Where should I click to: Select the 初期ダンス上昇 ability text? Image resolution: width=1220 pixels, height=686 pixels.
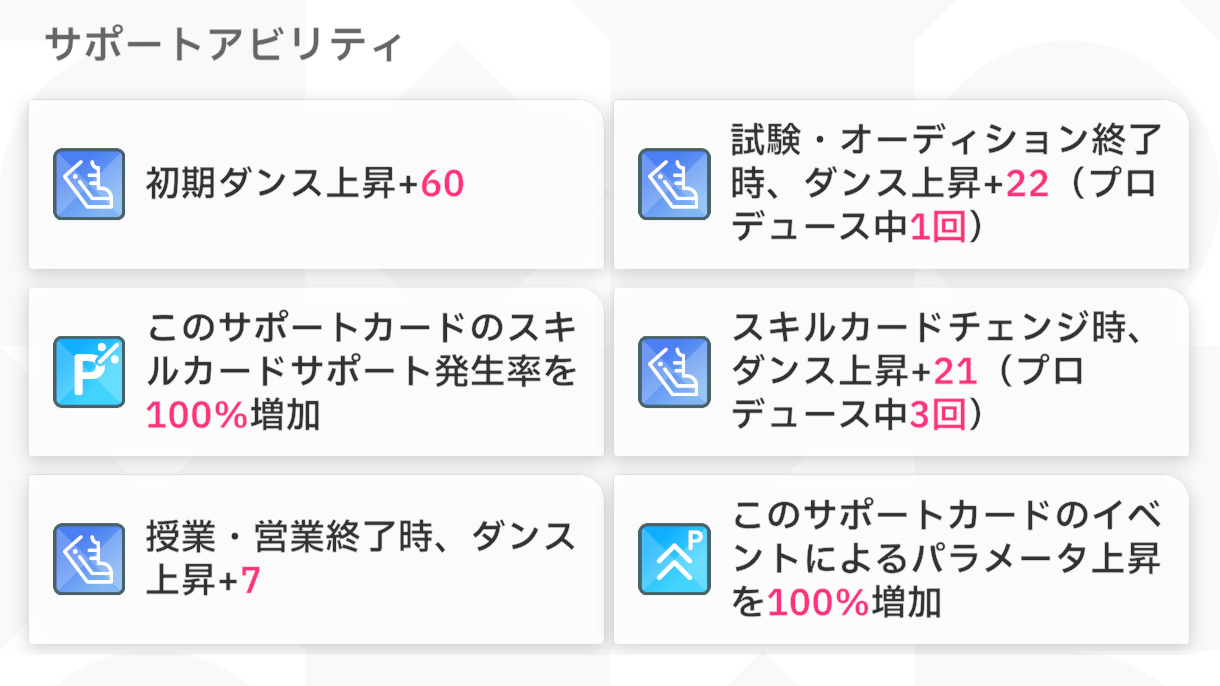coord(306,184)
